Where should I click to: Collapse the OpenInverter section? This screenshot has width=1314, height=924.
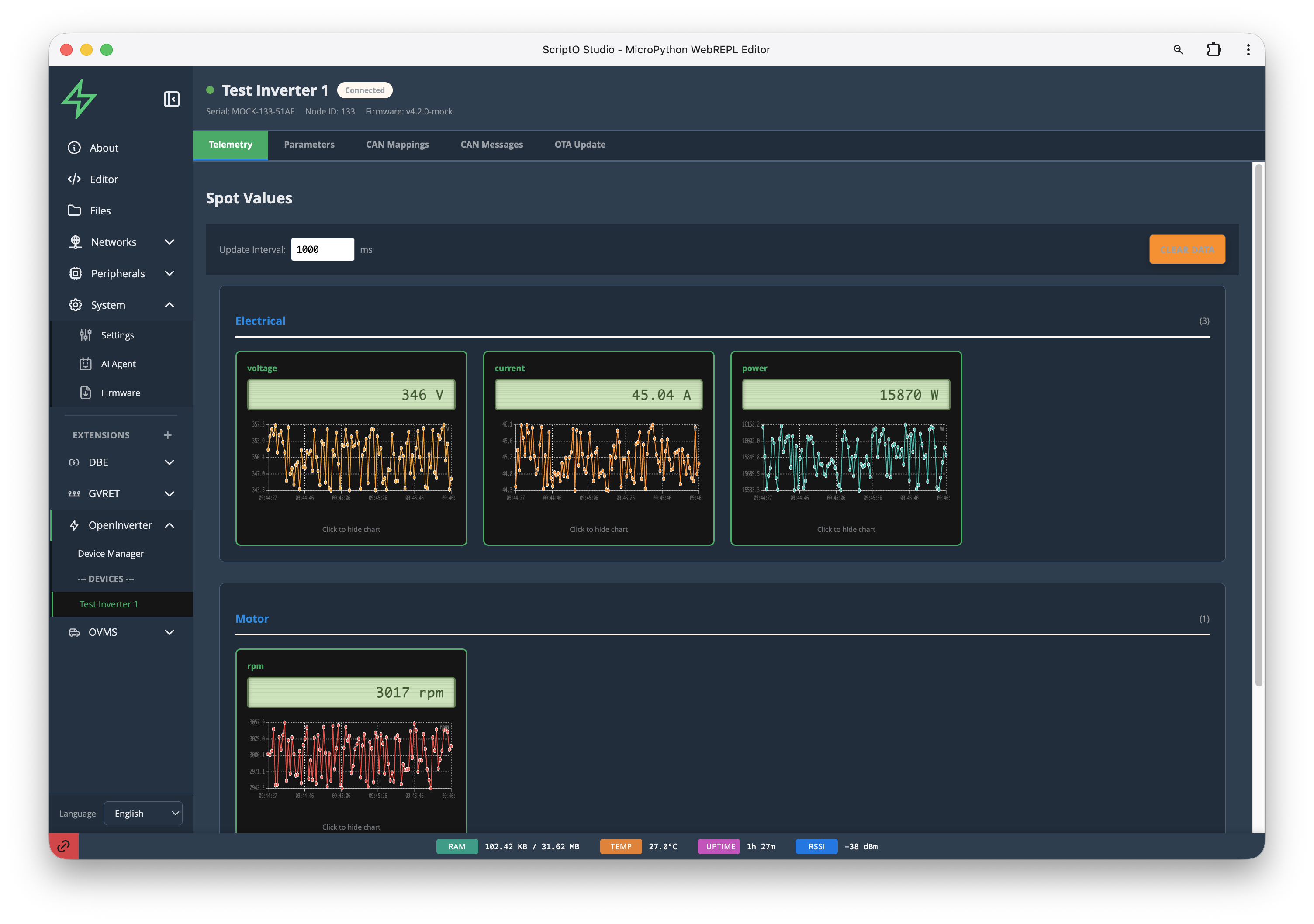(169, 525)
